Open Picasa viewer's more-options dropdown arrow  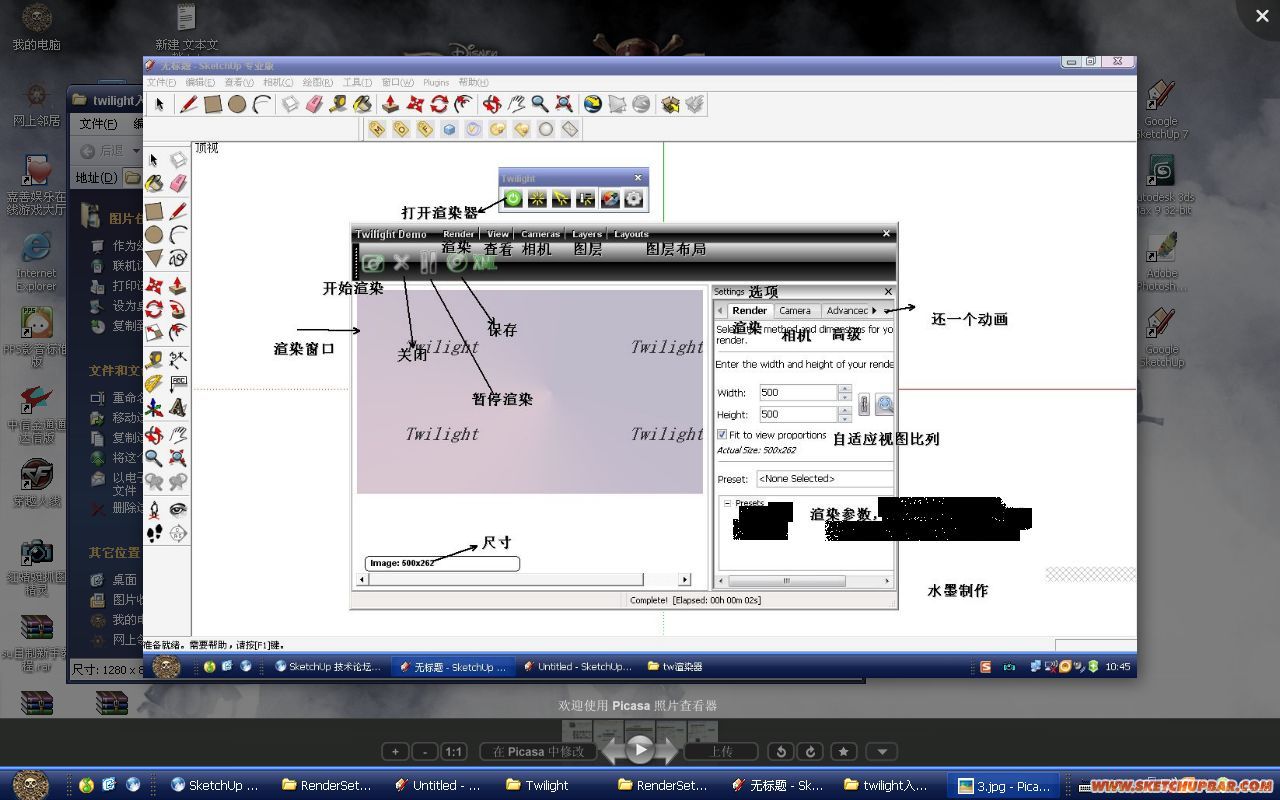point(881,752)
